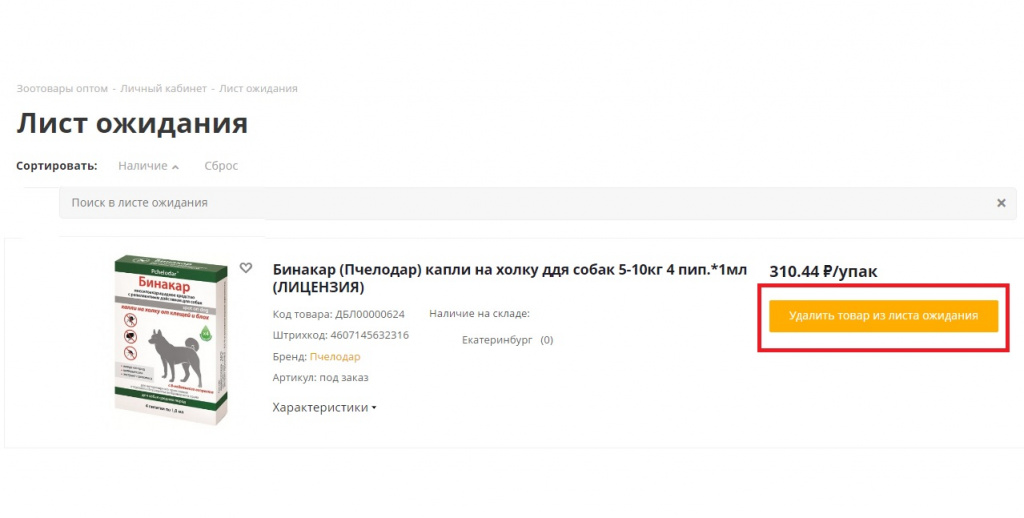Clear the waiting list search field

point(1000,203)
